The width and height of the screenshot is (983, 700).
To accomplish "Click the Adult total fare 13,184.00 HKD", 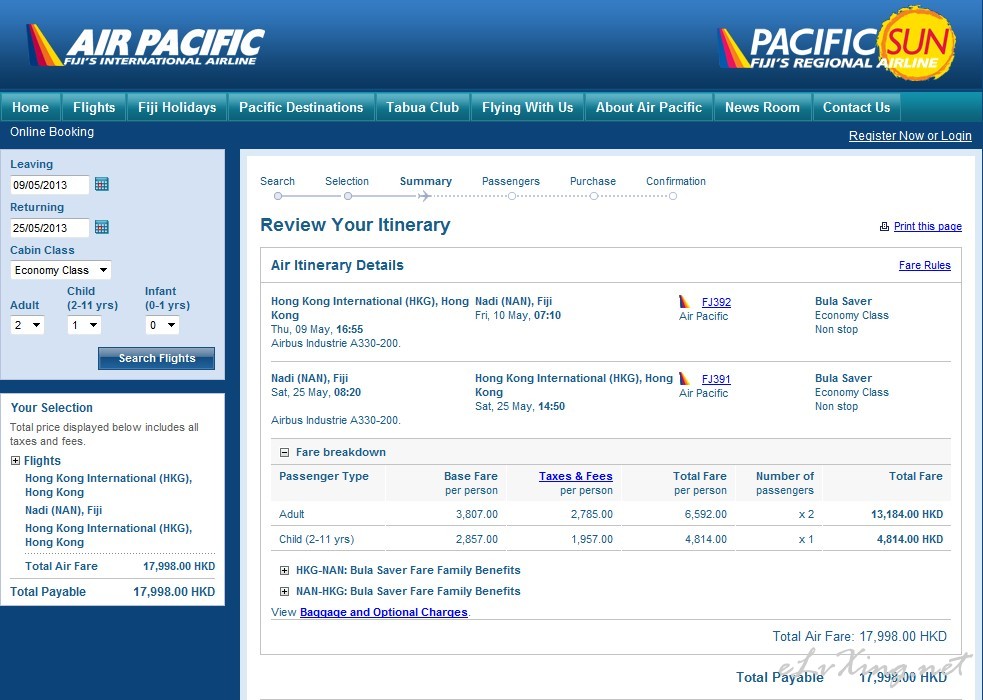I will [x=907, y=515].
